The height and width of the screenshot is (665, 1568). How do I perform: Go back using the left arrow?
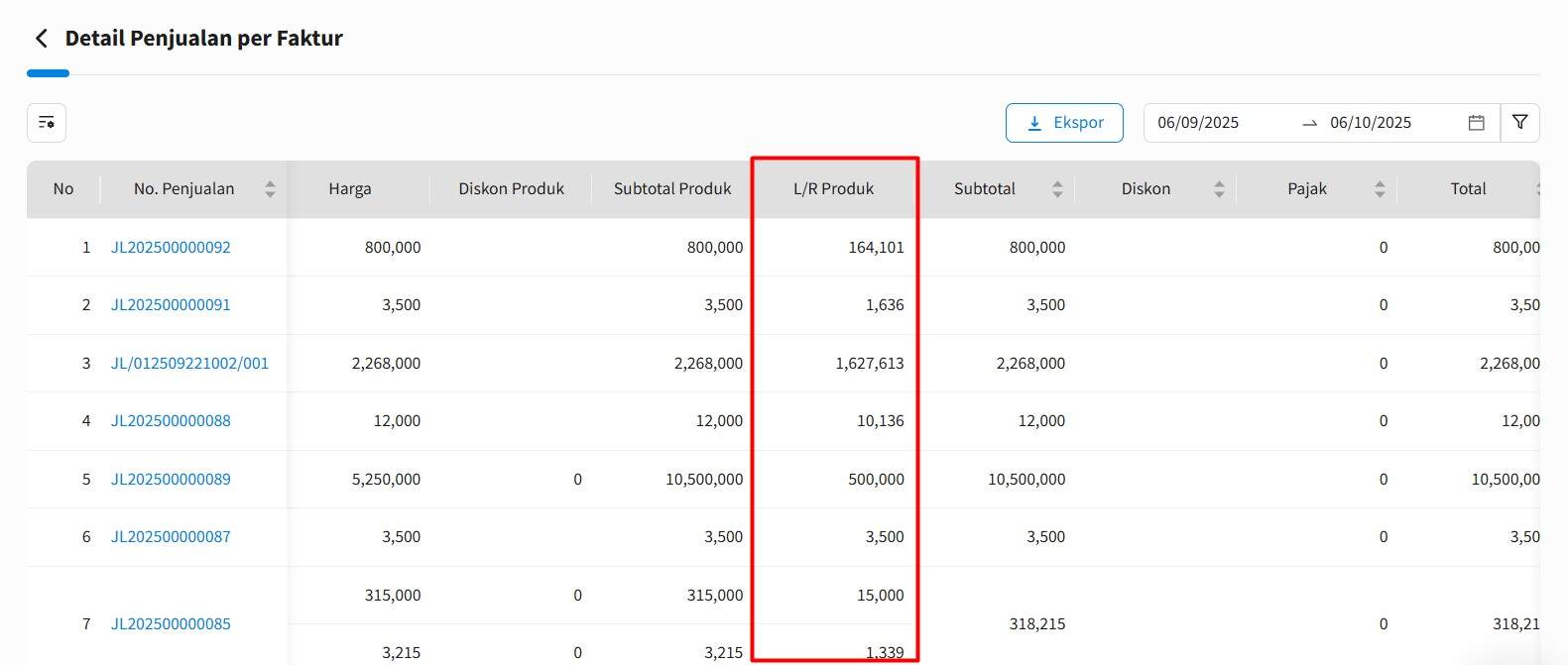coord(41,39)
